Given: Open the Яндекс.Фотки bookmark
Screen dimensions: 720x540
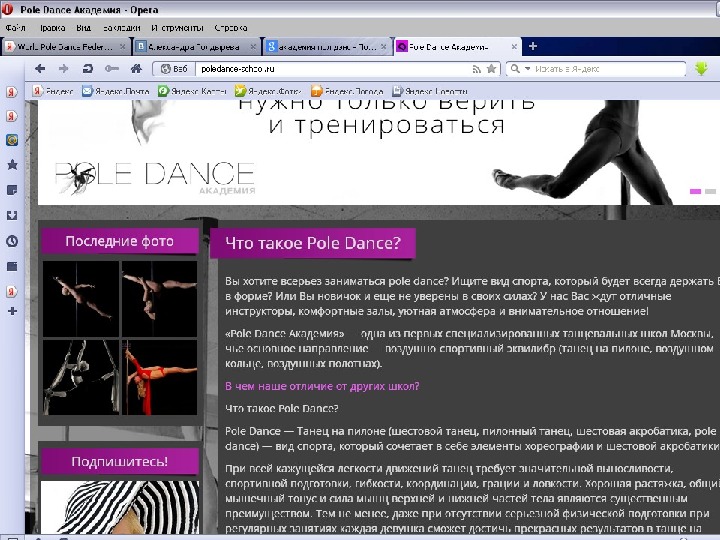Looking at the screenshot, I should point(268,91).
